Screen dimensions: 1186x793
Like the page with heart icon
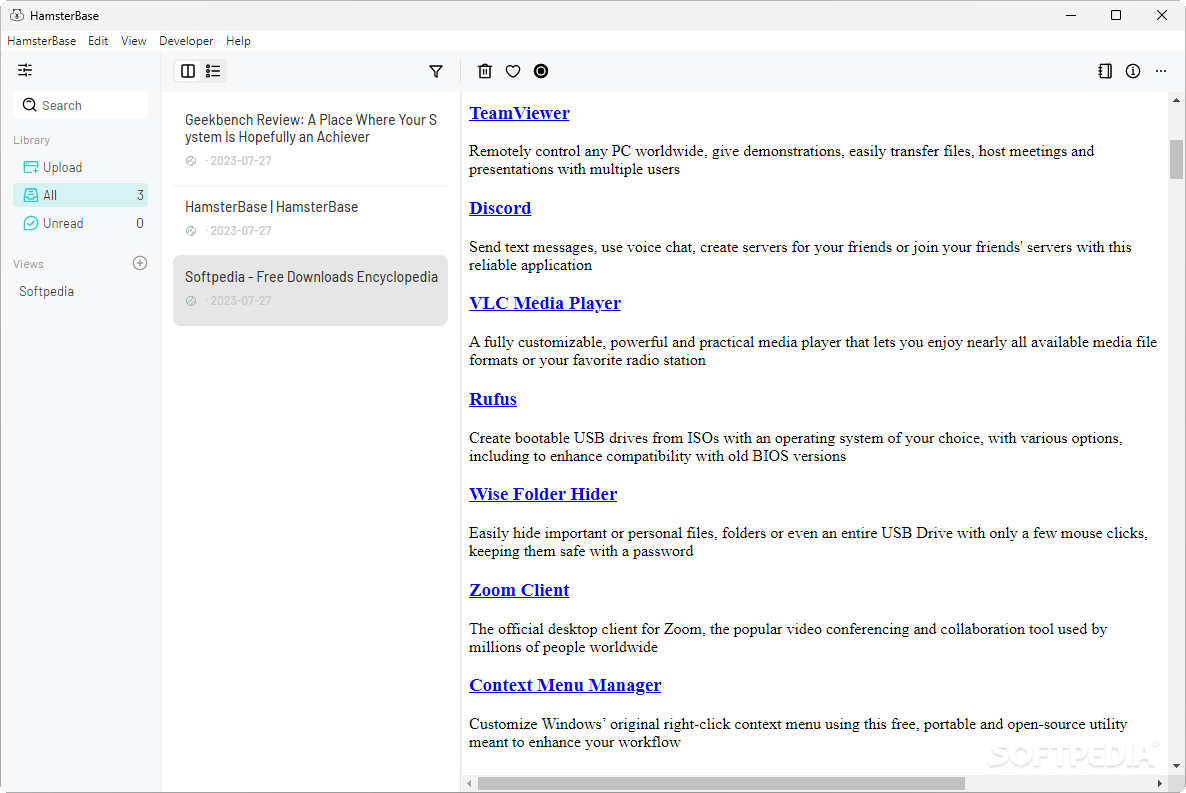click(x=513, y=71)
